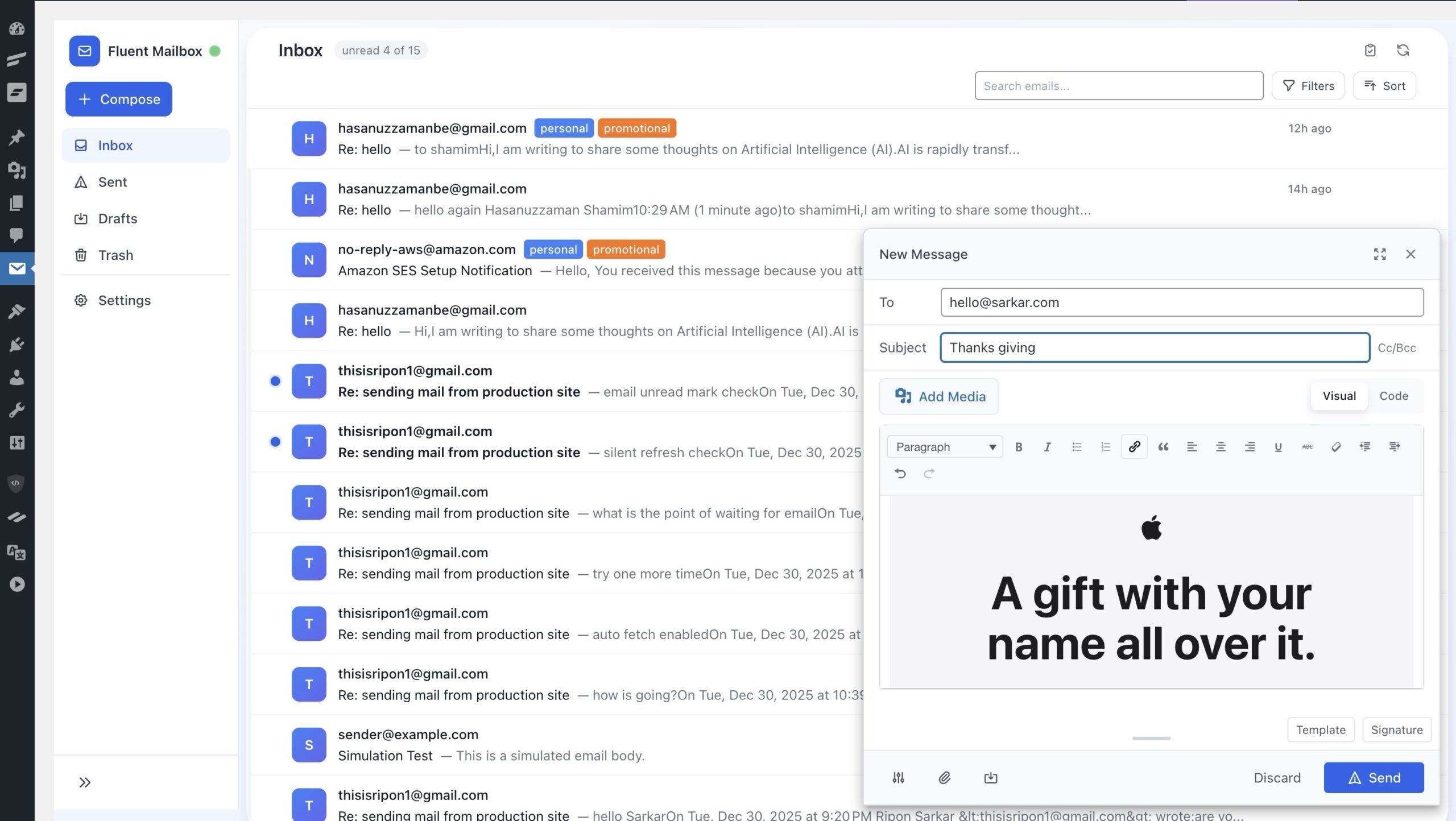Click the attach file paperclip icon
This screenshot has width=1456, height=821.
944,778
